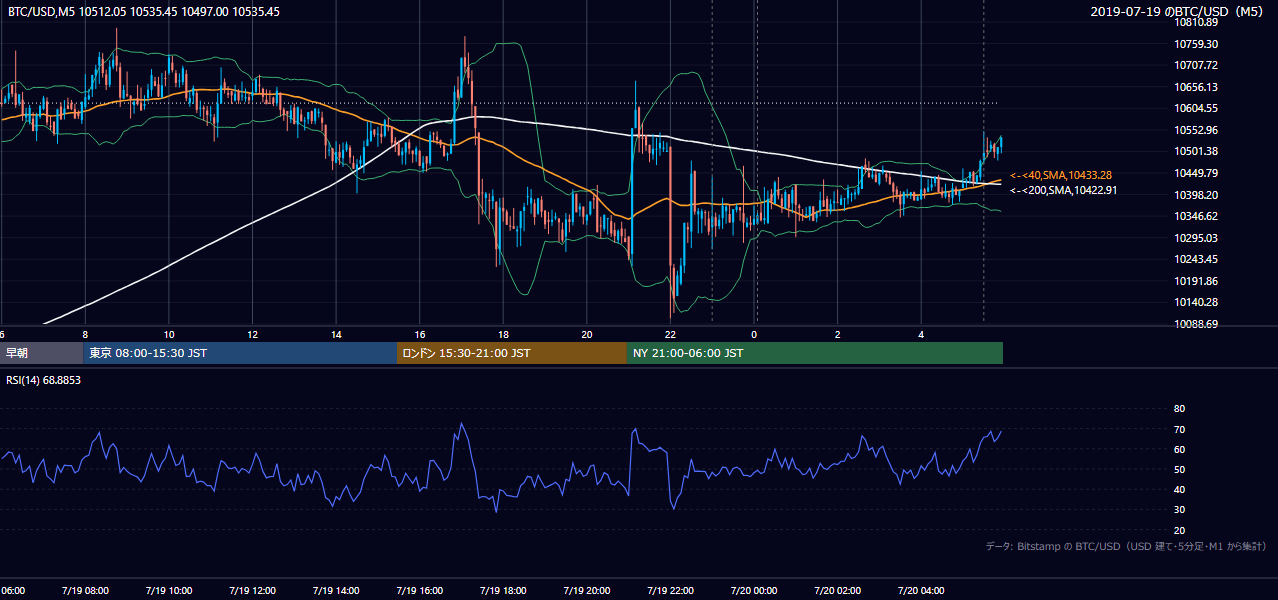This screenshot has width=1278, height=600.
Task: Click price axis value 10346.62
Action: pyautogui.click(x=1196, y=216)
